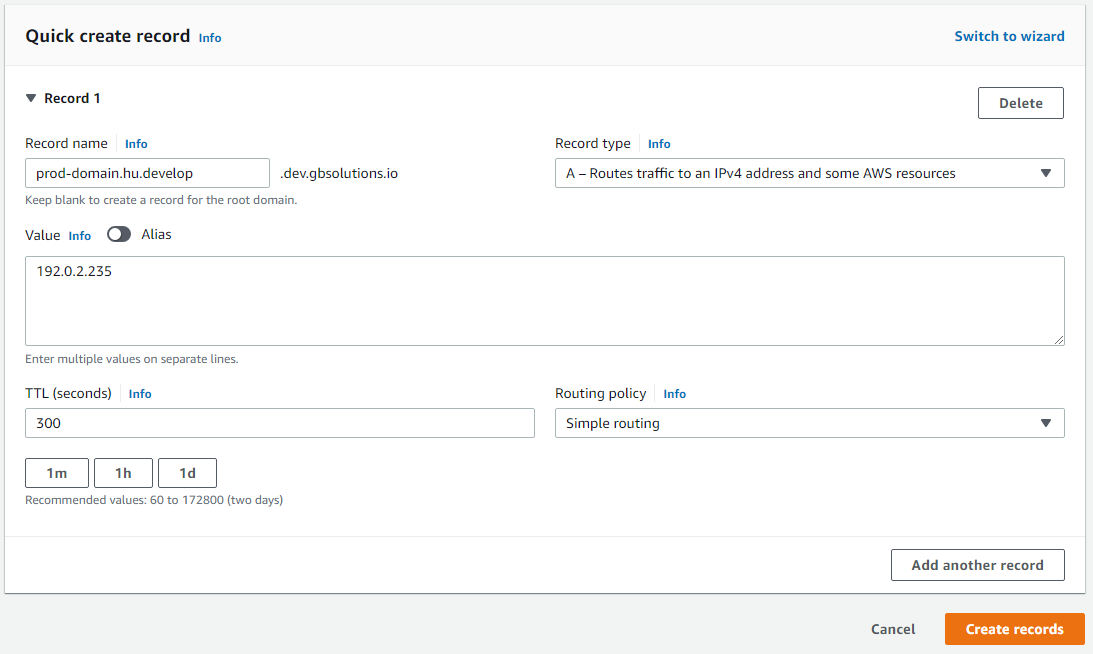Set TTL to 1d preset
The width and height of the screenshot is (1093, 654).
pyautogui.click(x=187, y=473)
